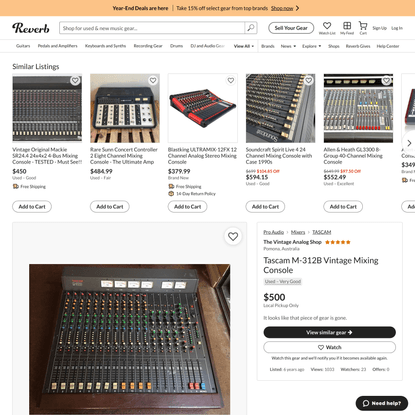Screen dimensions: 415x415
Task: Open the Cart icon
Action: pyautogui.click(x=363, y=26)
